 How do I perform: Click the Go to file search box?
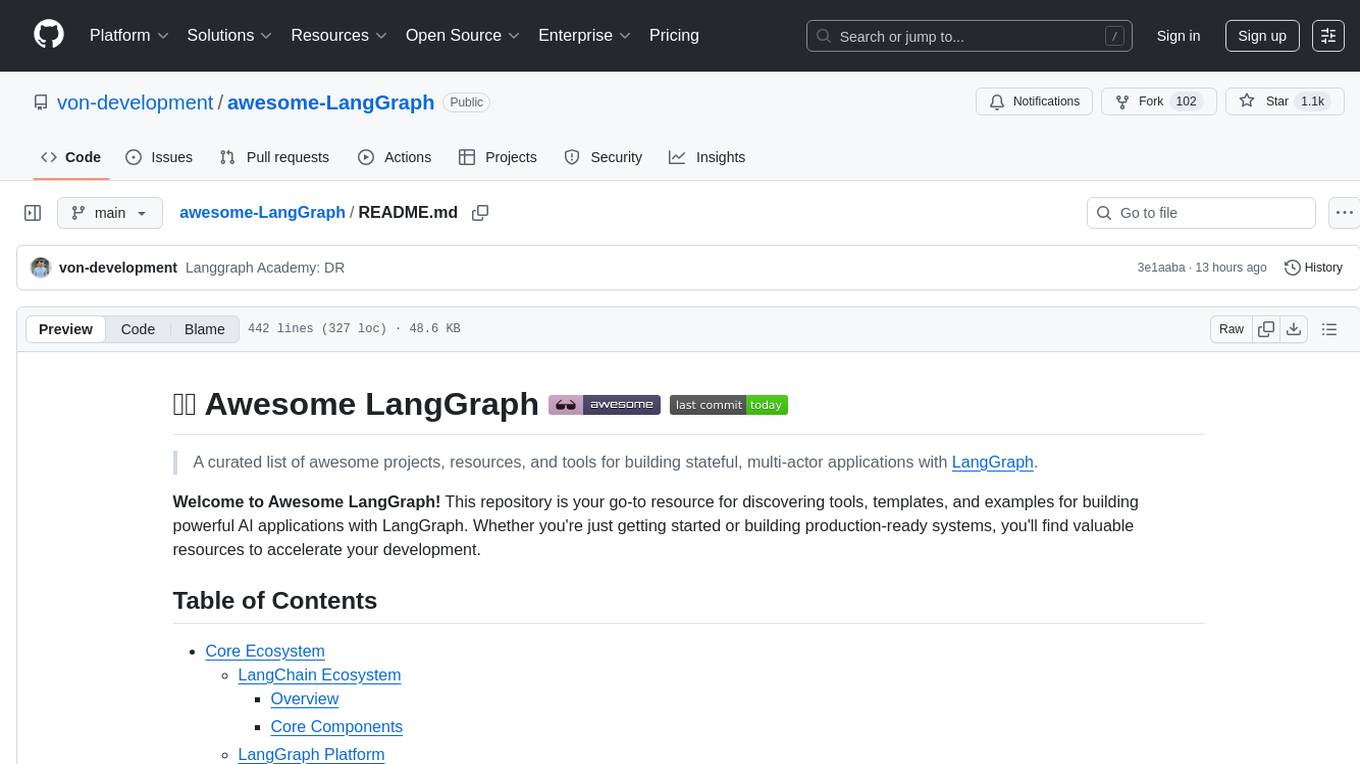click(x=1201, y=213)
